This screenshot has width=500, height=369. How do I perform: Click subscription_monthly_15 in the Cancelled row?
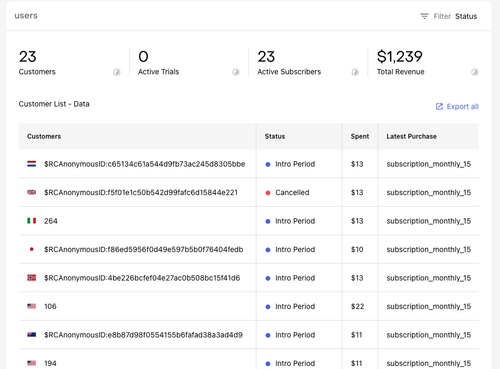point(429,193)
